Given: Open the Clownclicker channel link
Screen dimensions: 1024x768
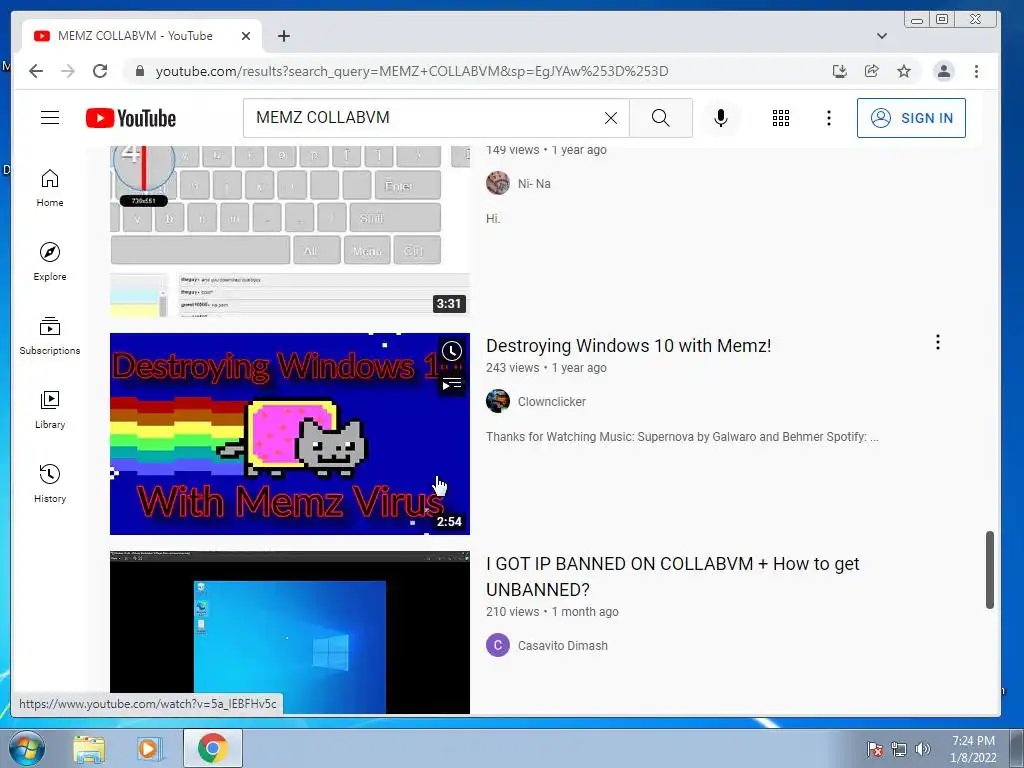Looking at the screenshot, I should 552,402.
